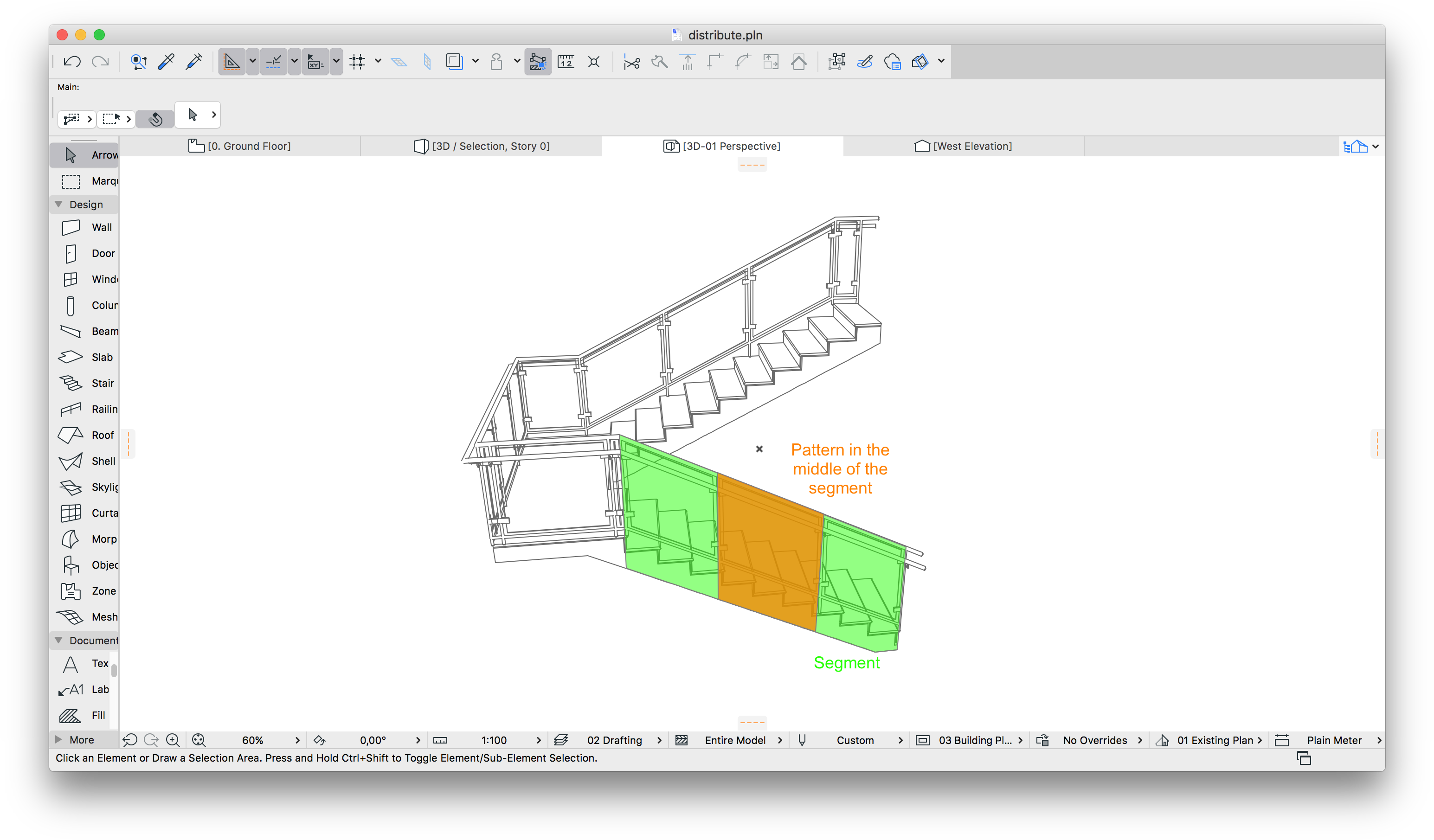The image size is (1434, 840).
Task: Click the vertical editing plane icon
Action: click(427, 62)
